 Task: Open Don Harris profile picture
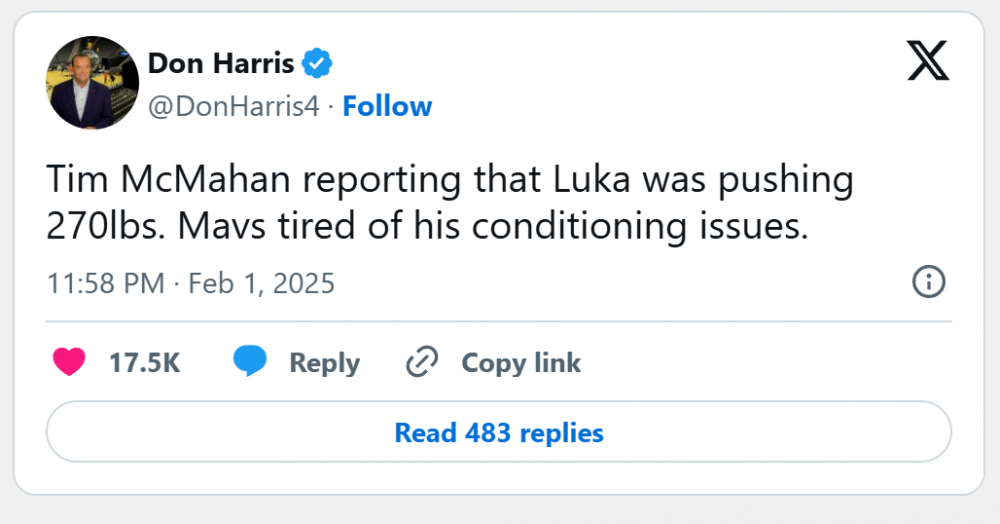point(92,83)
